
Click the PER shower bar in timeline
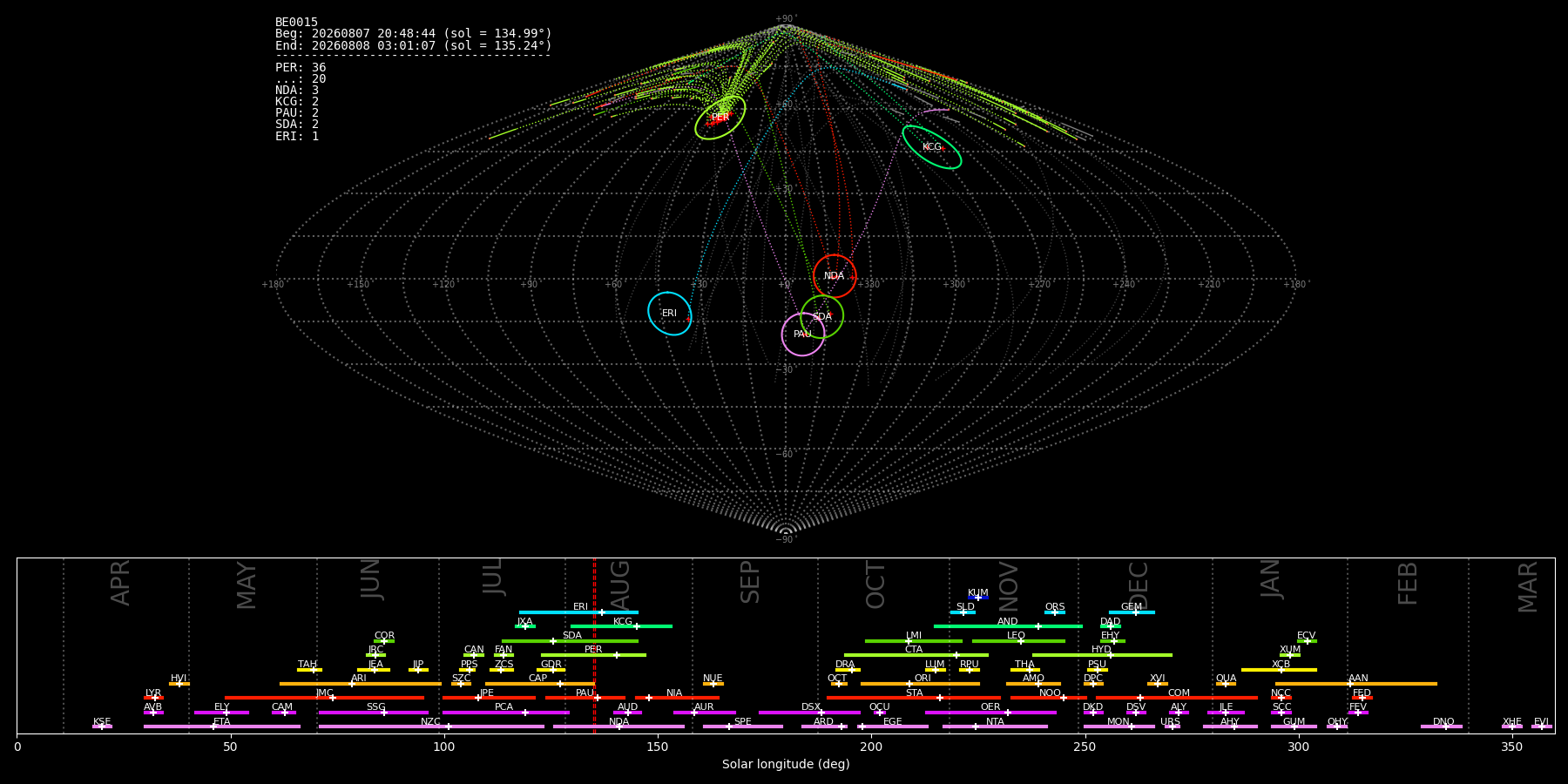point(593,655)
